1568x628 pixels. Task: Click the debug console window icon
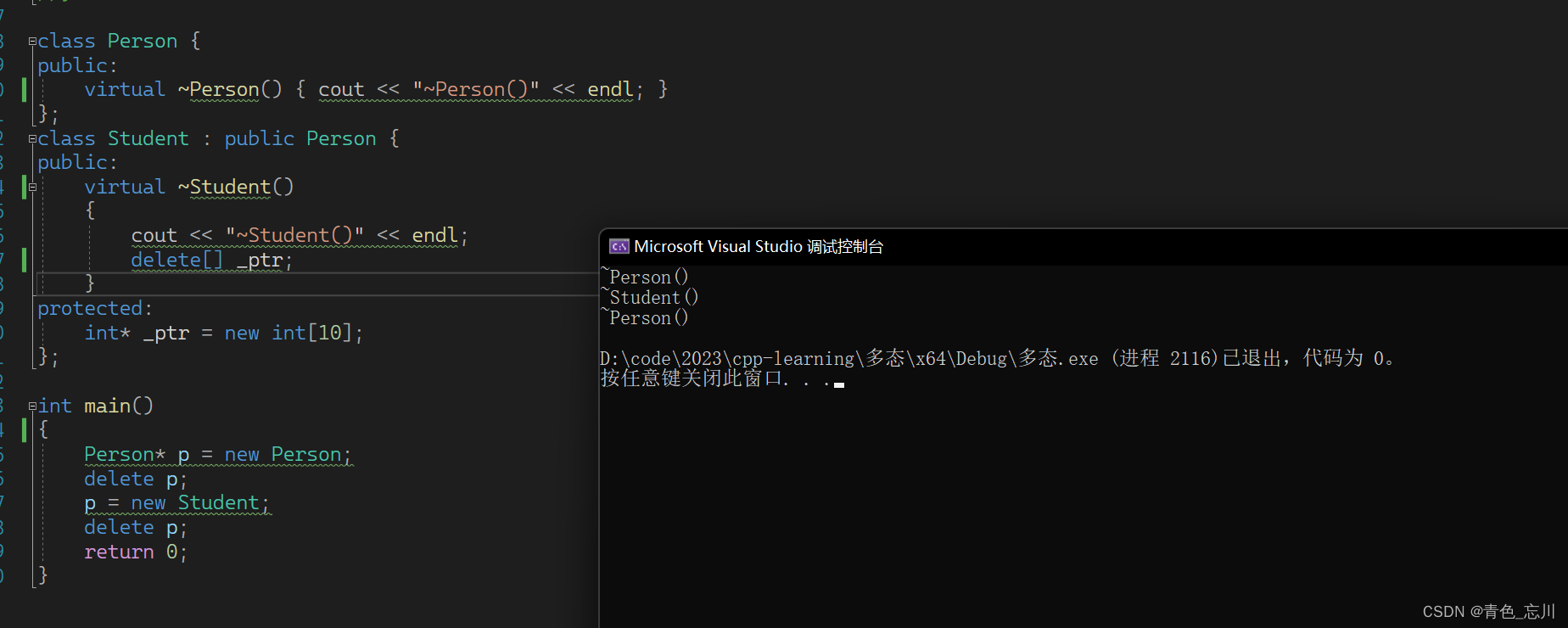(x=619, y=246)
